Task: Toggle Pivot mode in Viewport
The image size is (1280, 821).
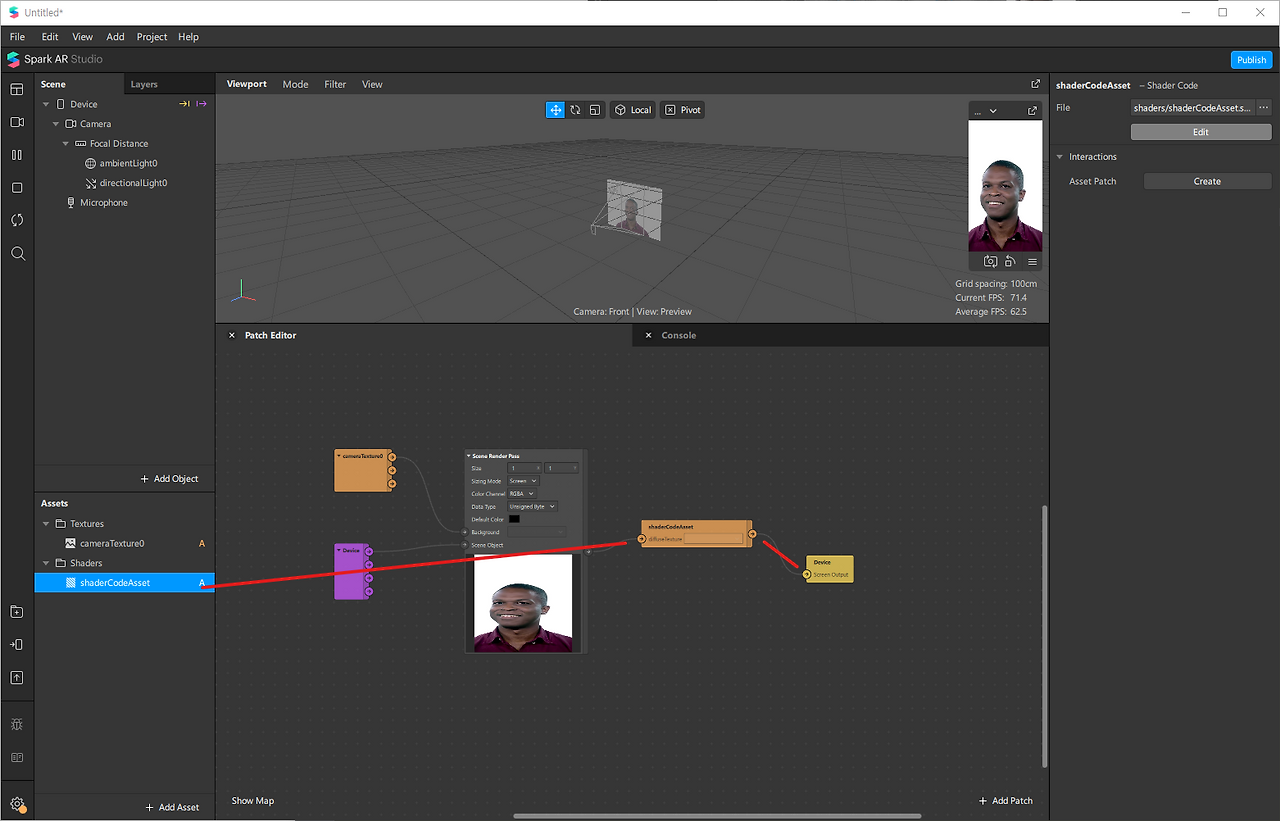Action: pyautogui.click(x=683, y=110)
